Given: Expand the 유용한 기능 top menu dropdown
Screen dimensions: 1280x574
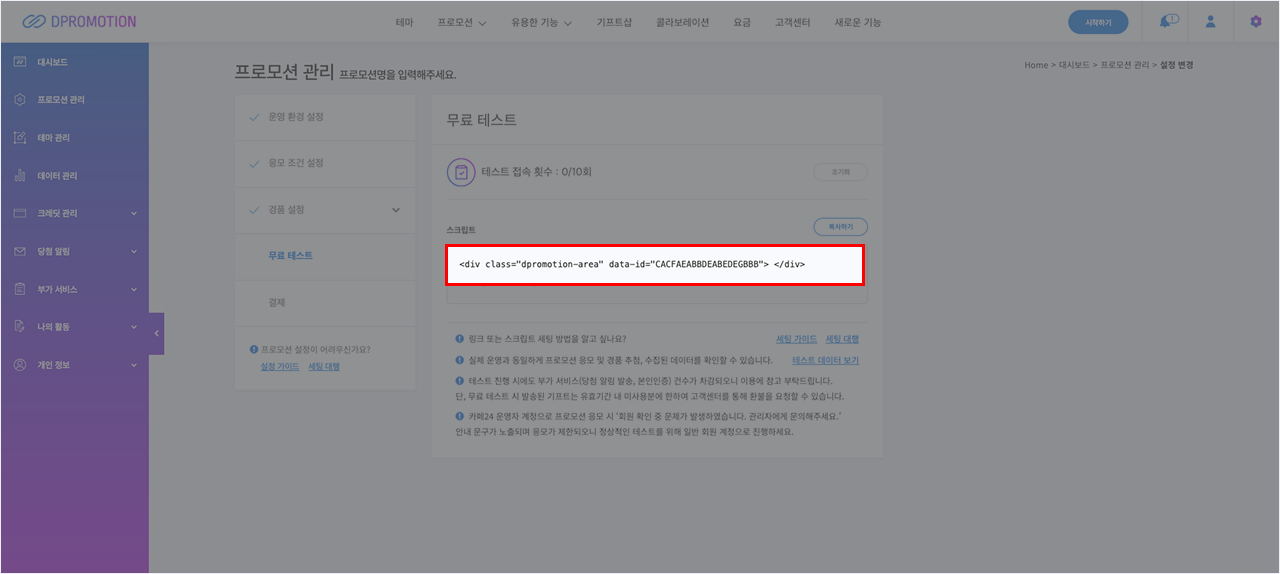Looking at the screenshot, I should (541, 22).
